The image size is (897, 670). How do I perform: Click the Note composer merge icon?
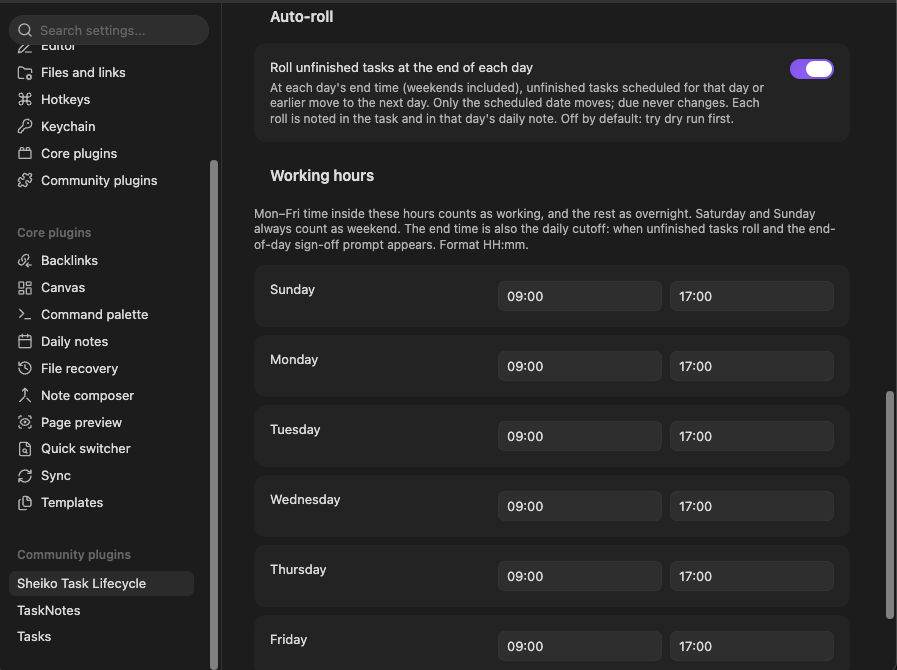(25, 395)
